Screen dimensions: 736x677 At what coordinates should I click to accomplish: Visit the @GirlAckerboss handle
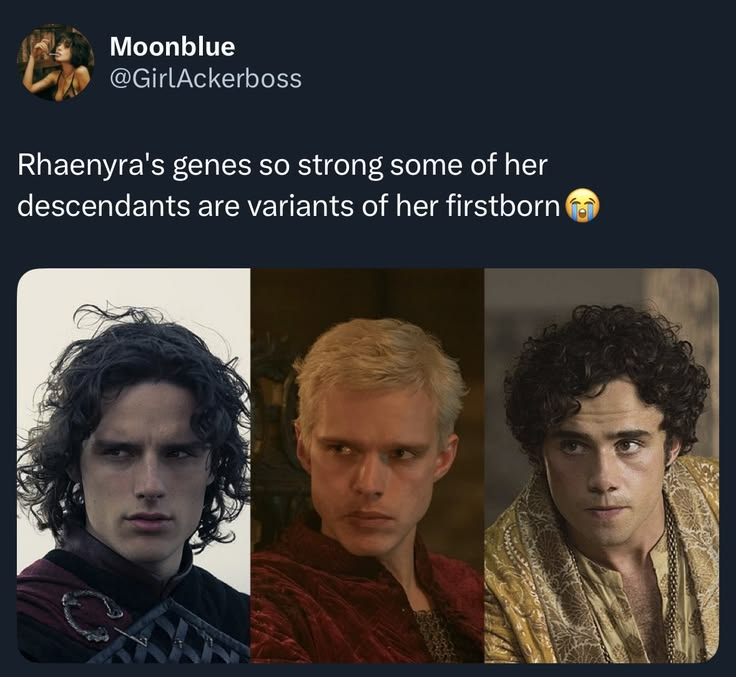pos(206,78)
